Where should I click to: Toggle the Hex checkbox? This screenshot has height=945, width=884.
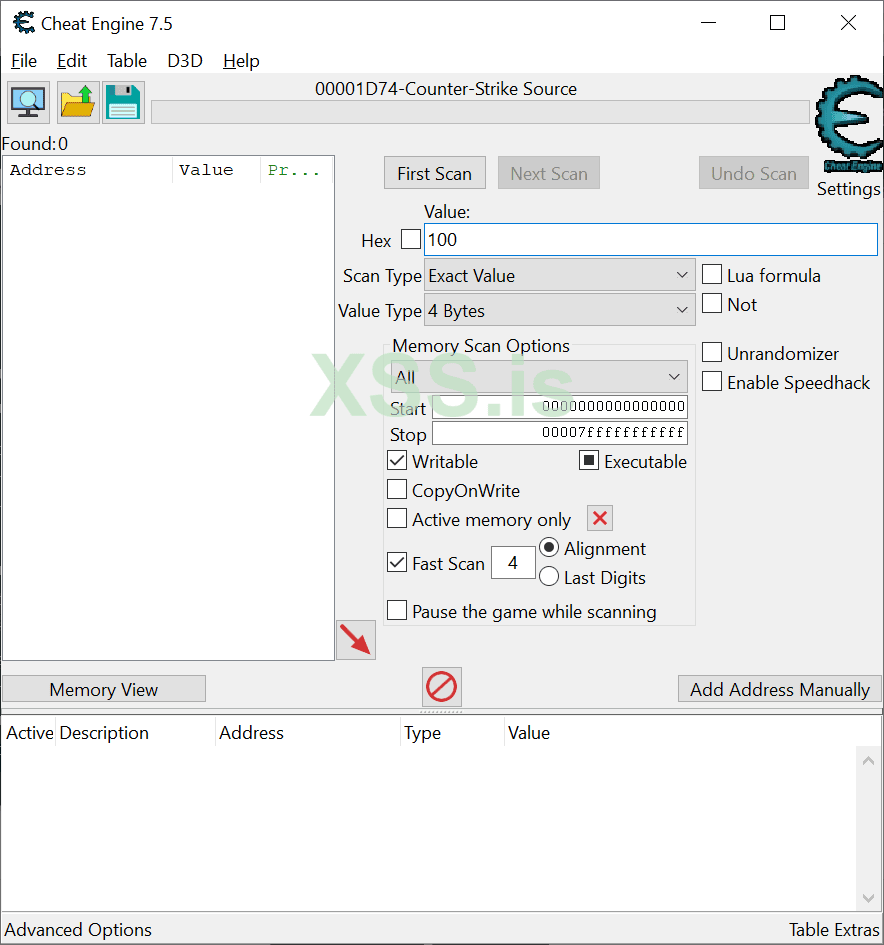coord(411,239)
